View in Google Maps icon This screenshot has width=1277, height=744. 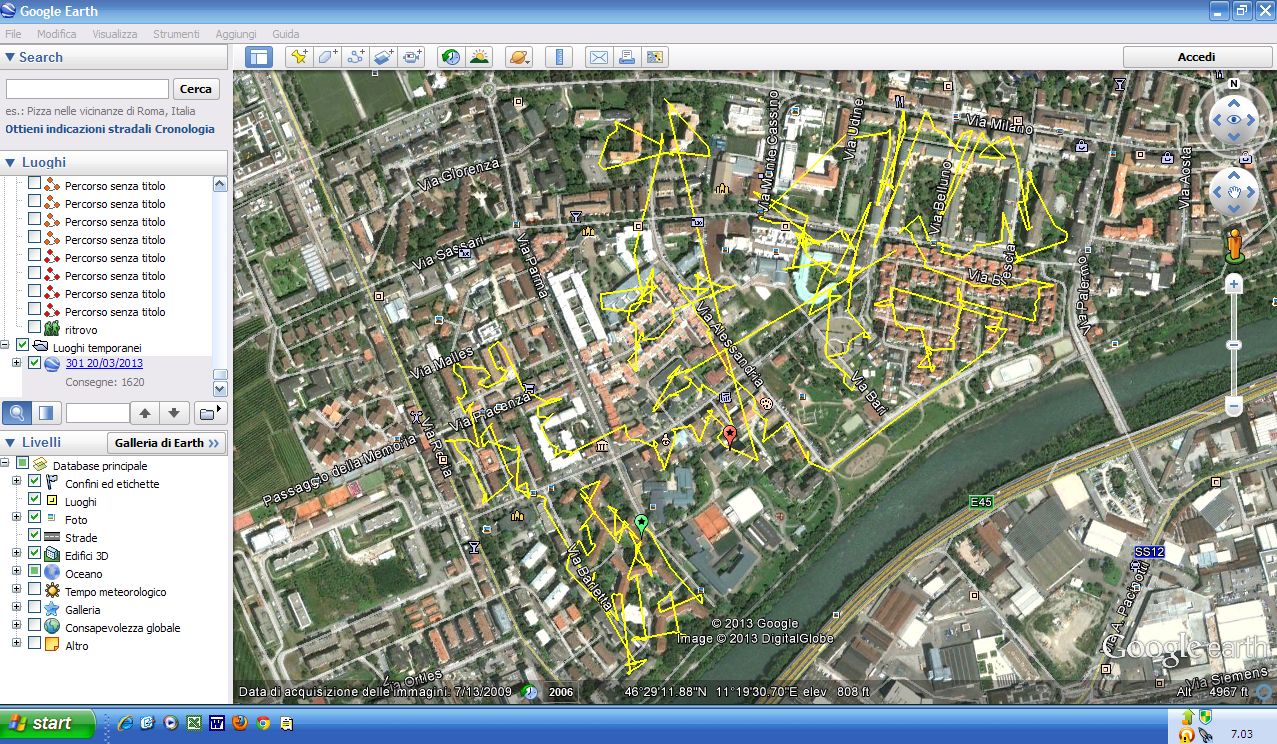click(655, 57)
